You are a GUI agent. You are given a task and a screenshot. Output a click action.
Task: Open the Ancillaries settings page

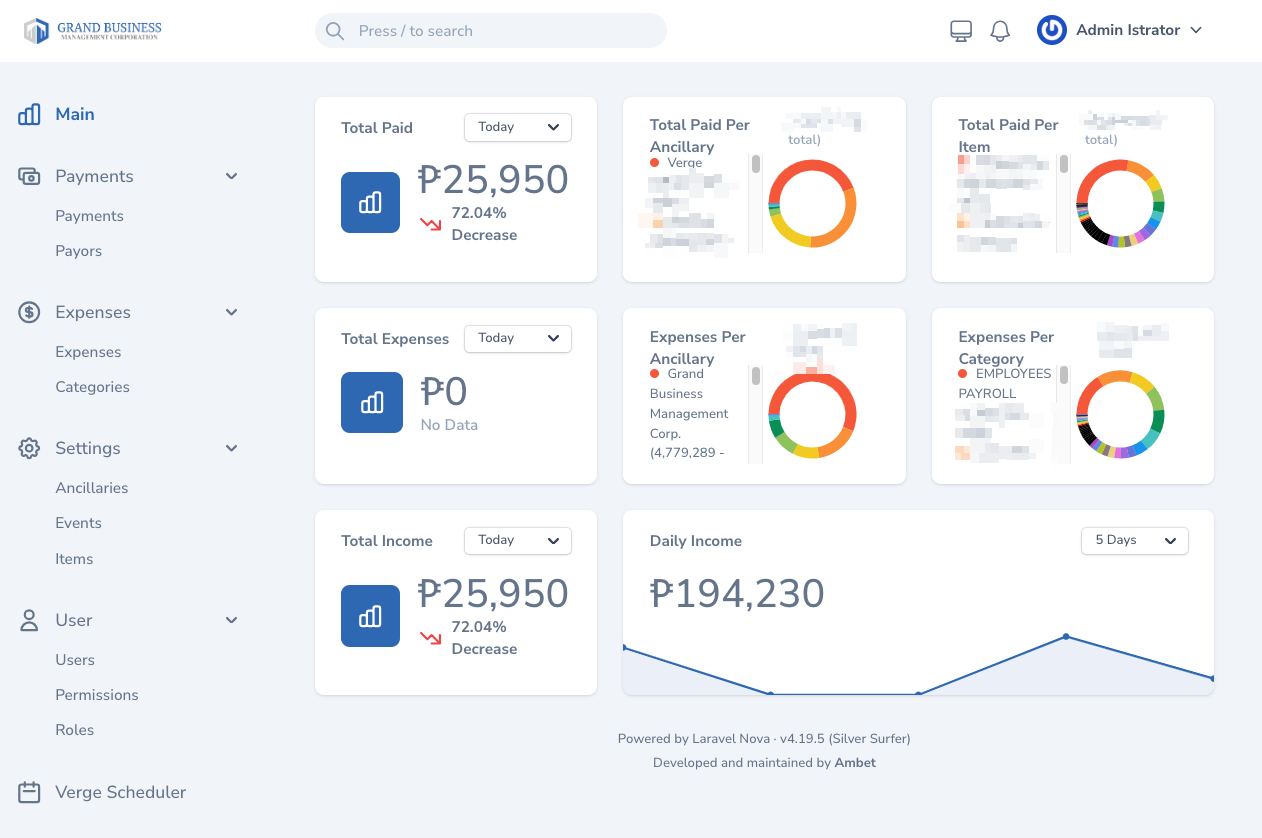point(92,488)
